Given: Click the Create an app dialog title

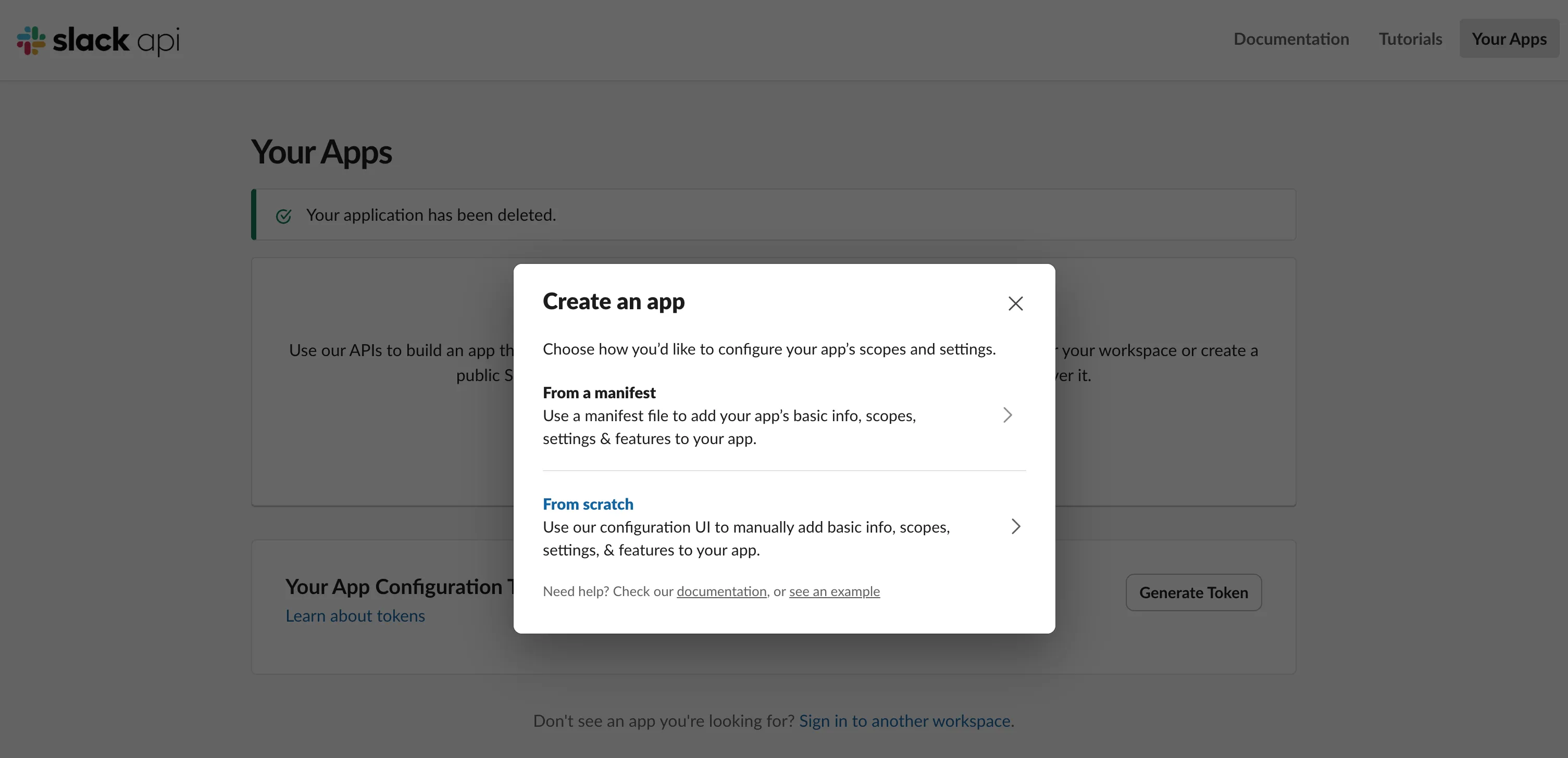Looking at the screenshot, I should click(x=614, y=301).
